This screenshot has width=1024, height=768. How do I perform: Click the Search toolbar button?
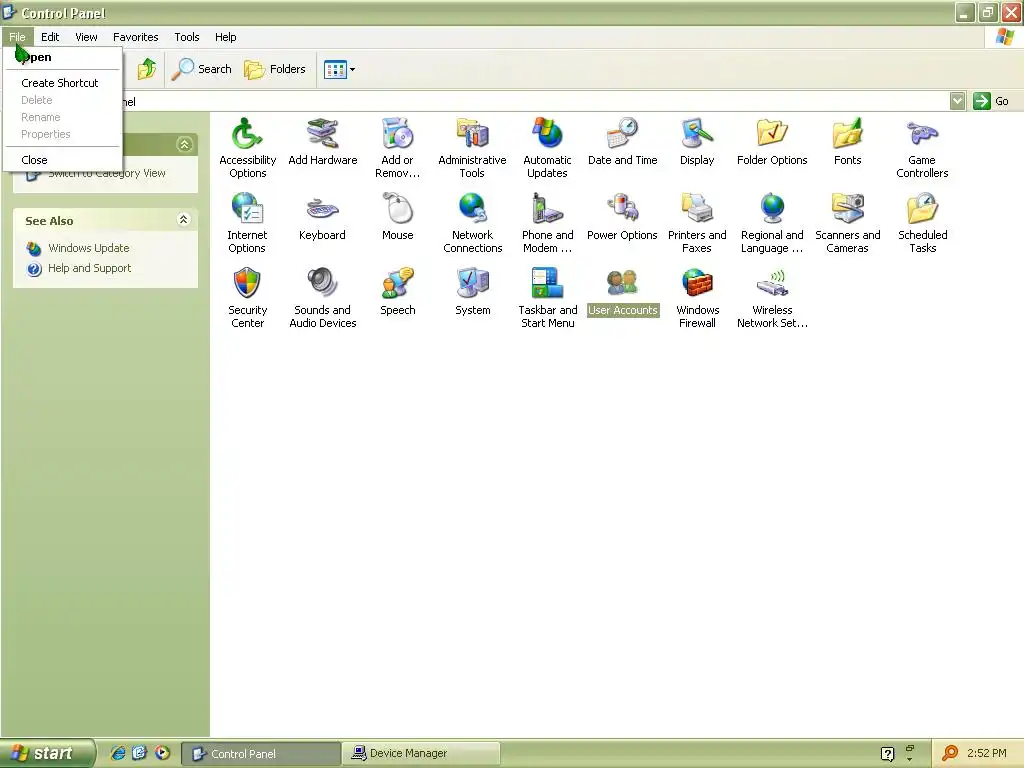(202, 69)
